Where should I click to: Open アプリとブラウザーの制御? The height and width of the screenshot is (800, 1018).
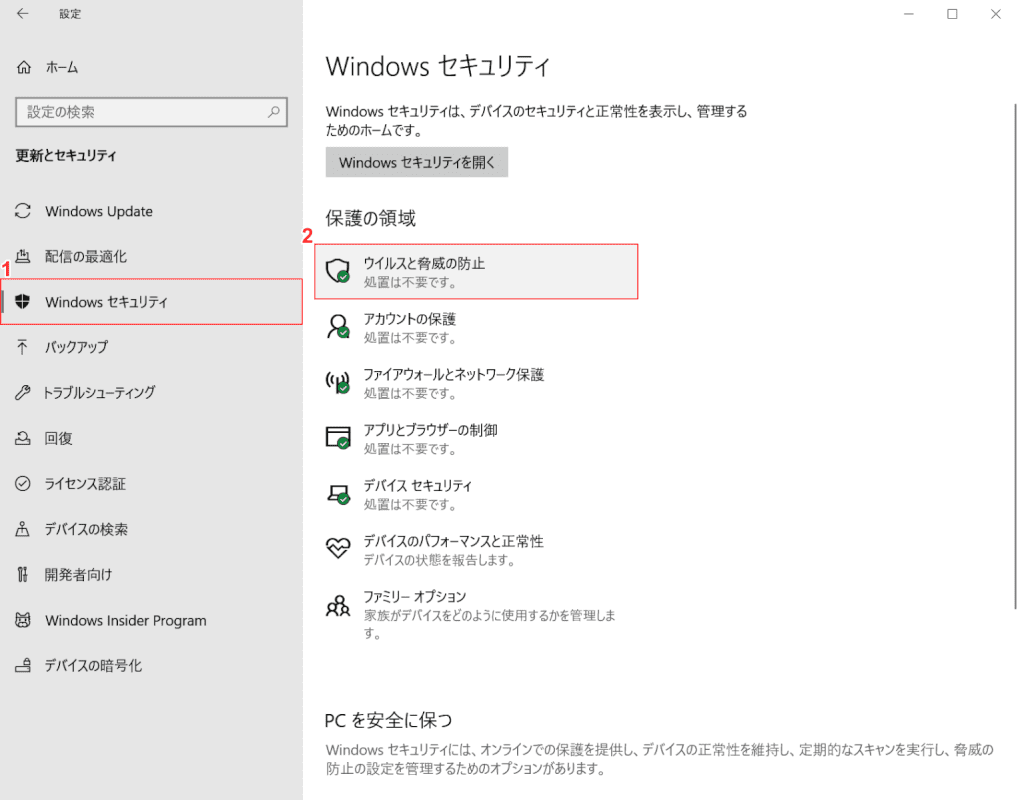477,438
